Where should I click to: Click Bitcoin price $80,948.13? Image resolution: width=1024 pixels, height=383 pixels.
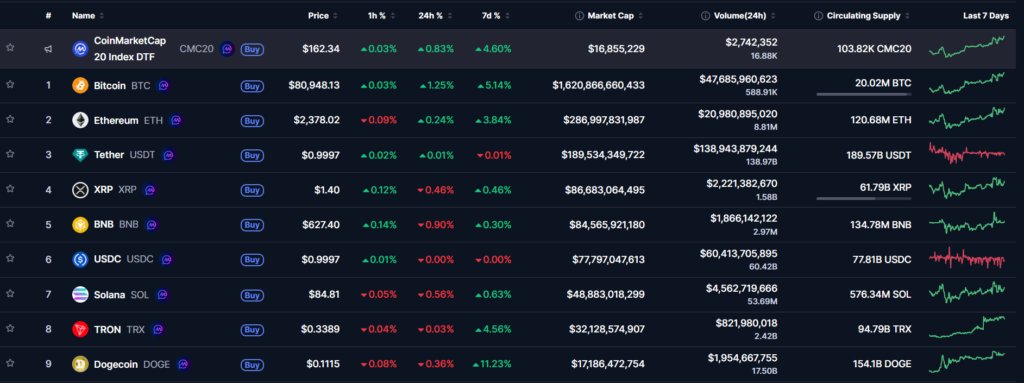pyautogui.click(x=314, y=86)
